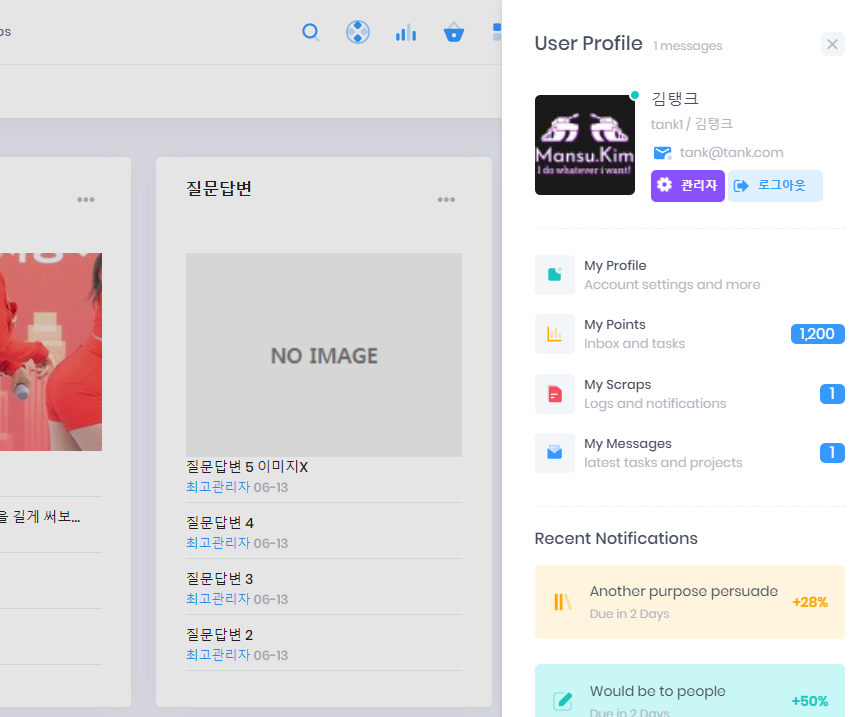Open three-dot menu on left gallery card

[x=86, y=200]
